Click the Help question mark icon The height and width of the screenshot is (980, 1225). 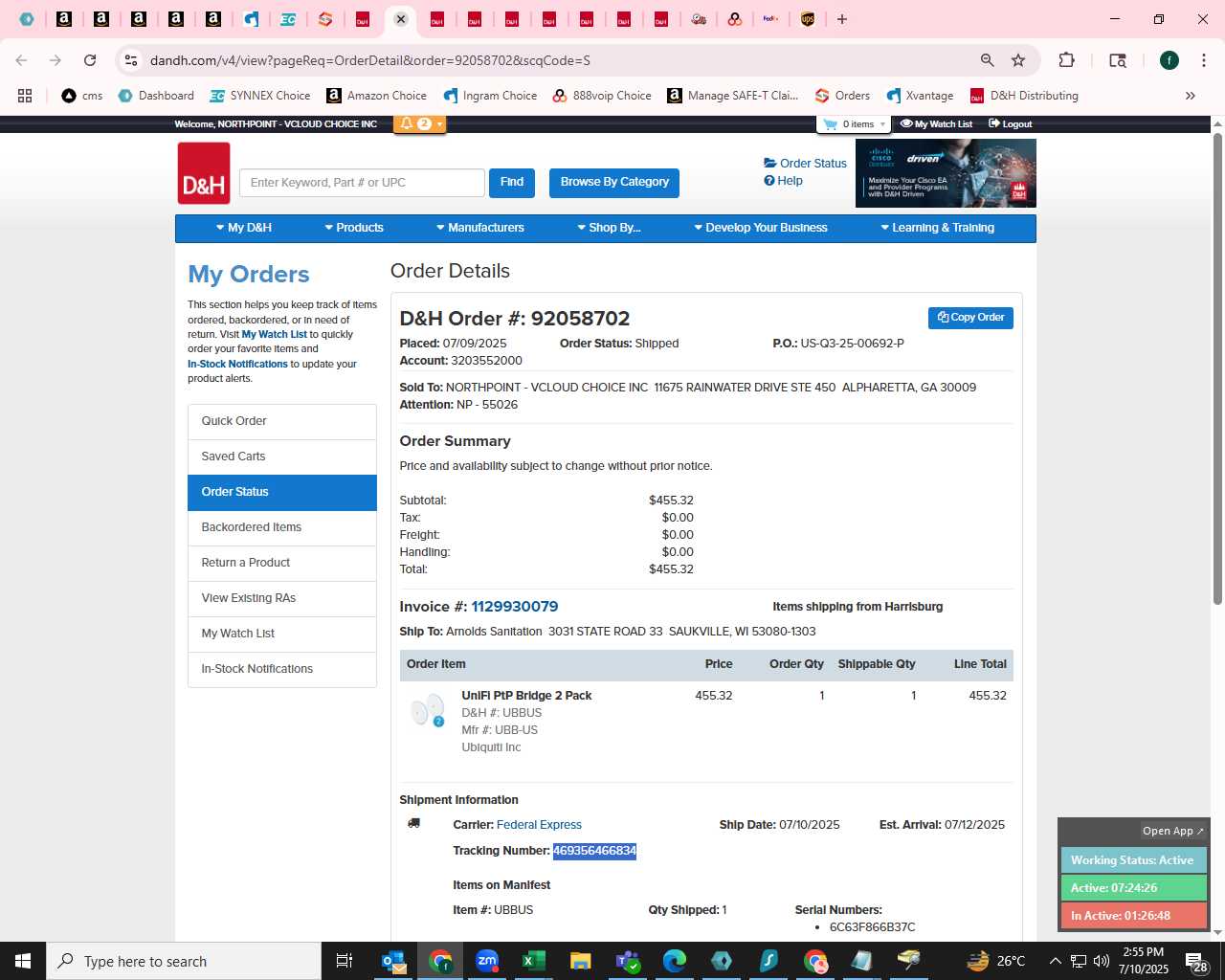tap(768, 181)
